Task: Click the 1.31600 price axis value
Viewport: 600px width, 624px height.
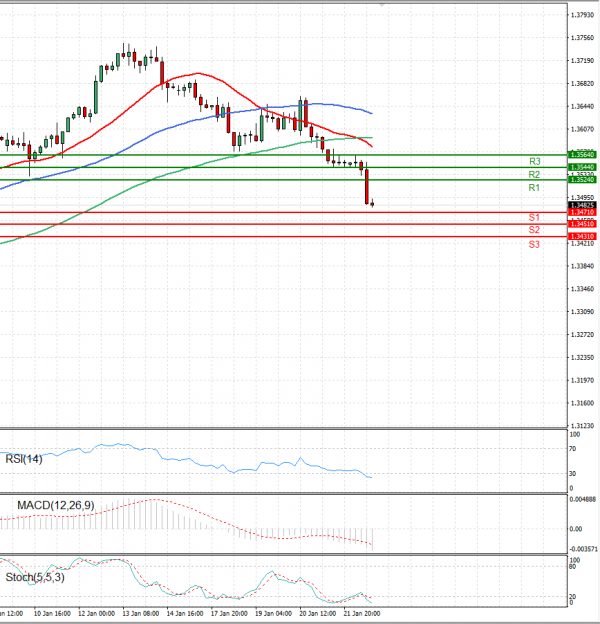Action: point(582,403)
